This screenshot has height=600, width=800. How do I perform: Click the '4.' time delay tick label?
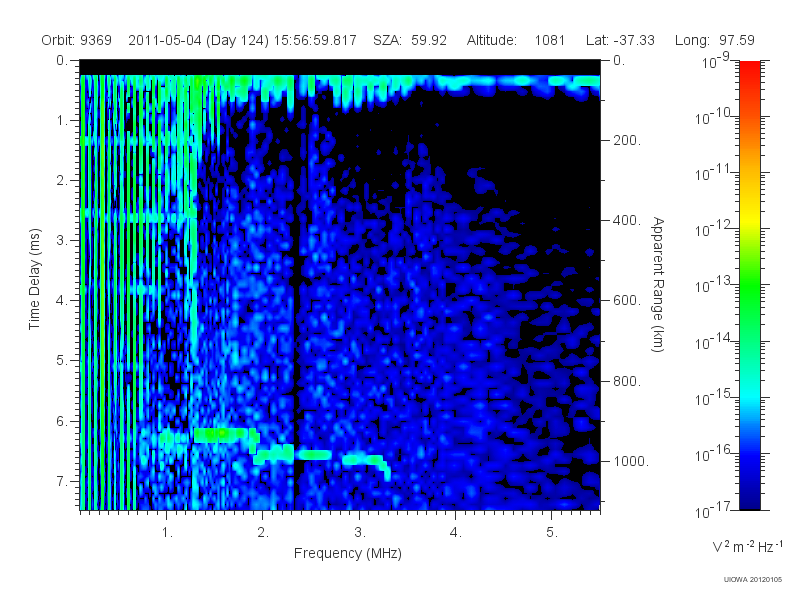point(62,301)
